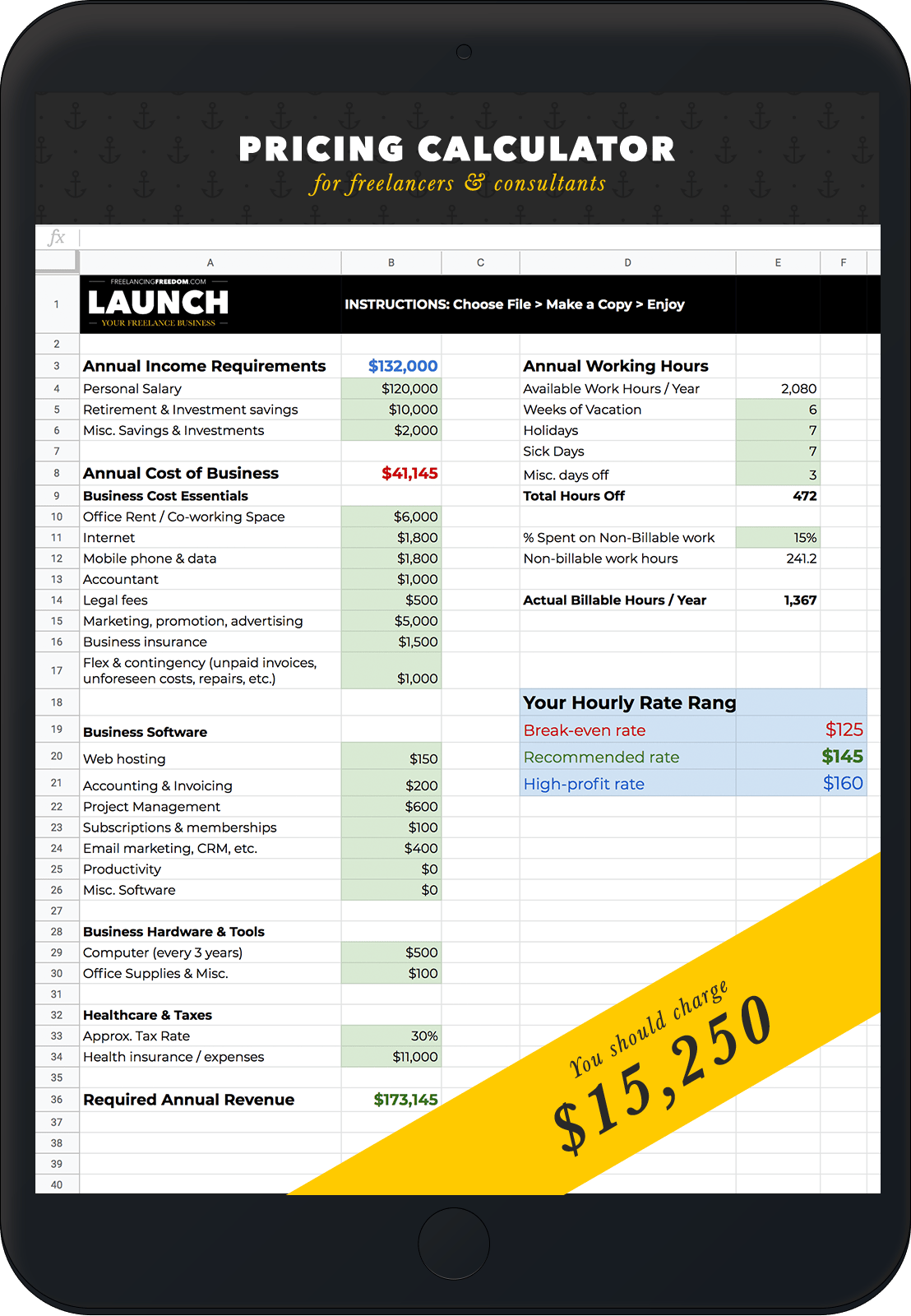Edit the Retirement & Investment savings $10,000 cell
The height and width of the screenshot is (1316, 911).
391,410
